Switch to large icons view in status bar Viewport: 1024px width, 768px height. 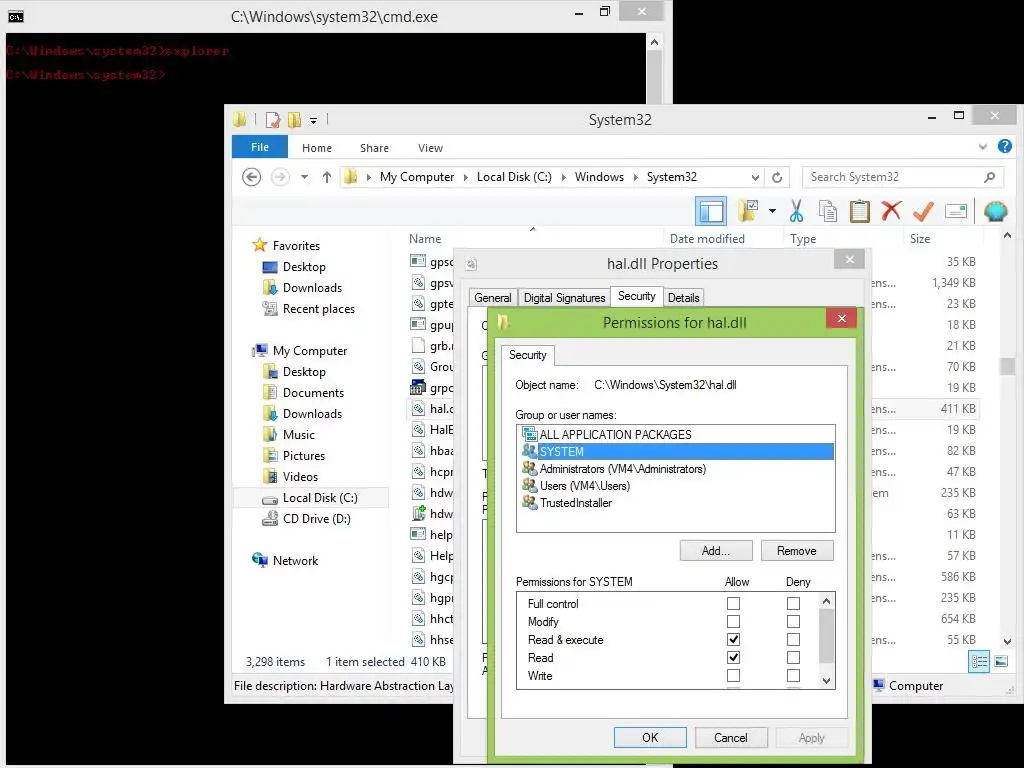[1000, 662]
